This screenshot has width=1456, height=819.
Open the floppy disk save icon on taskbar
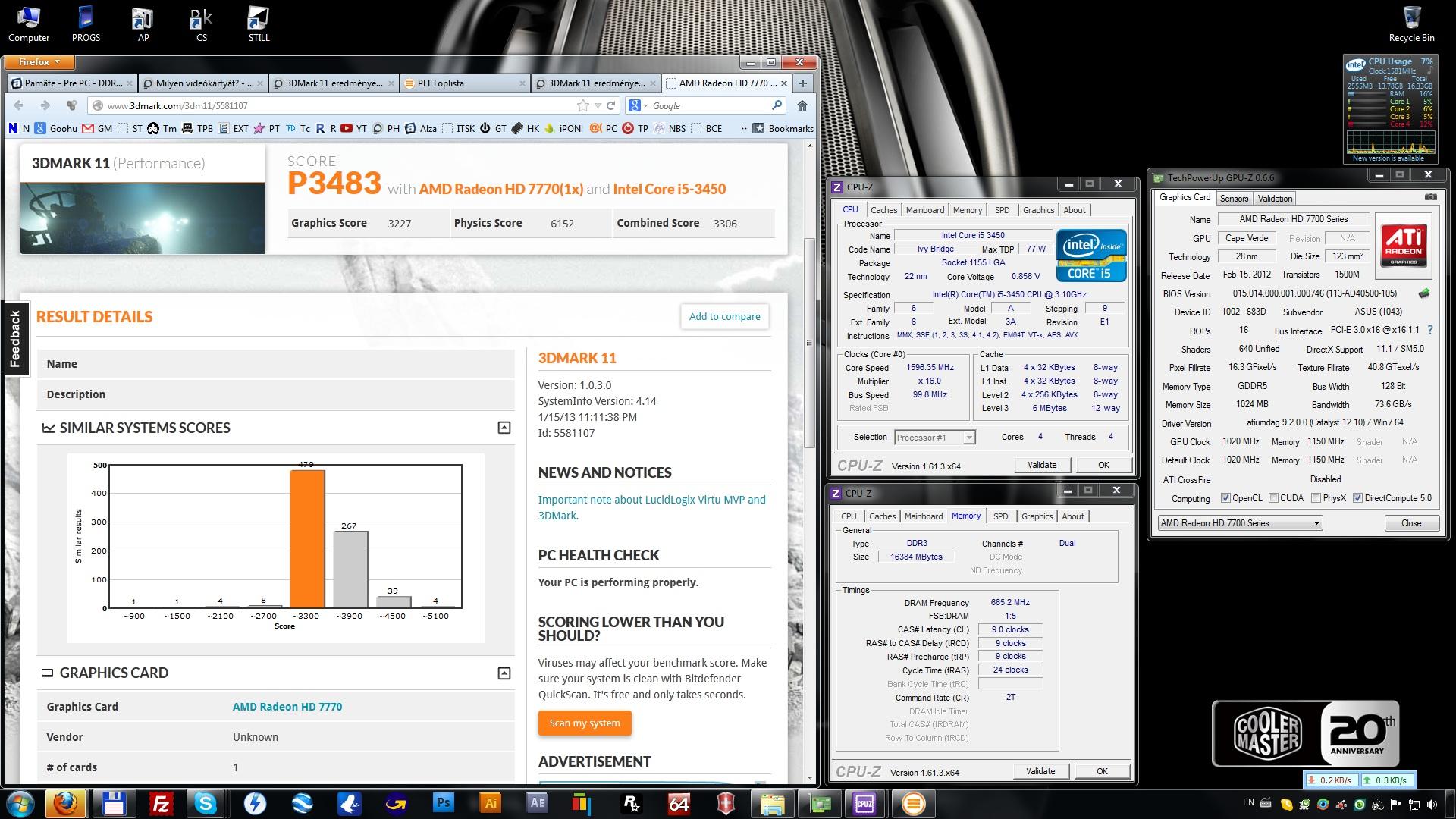[x=114, y=803]
